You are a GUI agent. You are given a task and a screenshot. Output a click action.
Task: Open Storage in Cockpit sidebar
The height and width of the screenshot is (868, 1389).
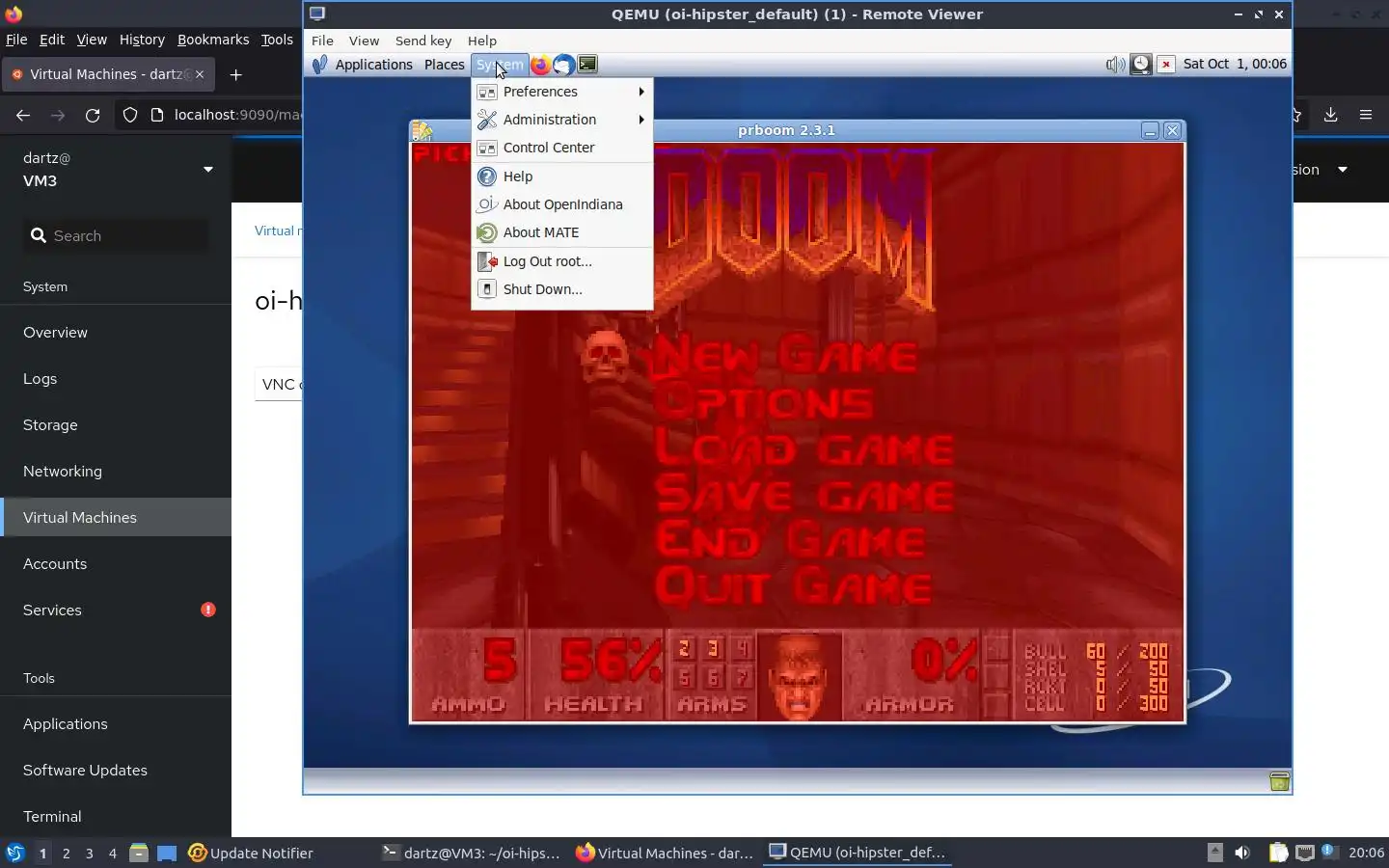tap(116, 424)
